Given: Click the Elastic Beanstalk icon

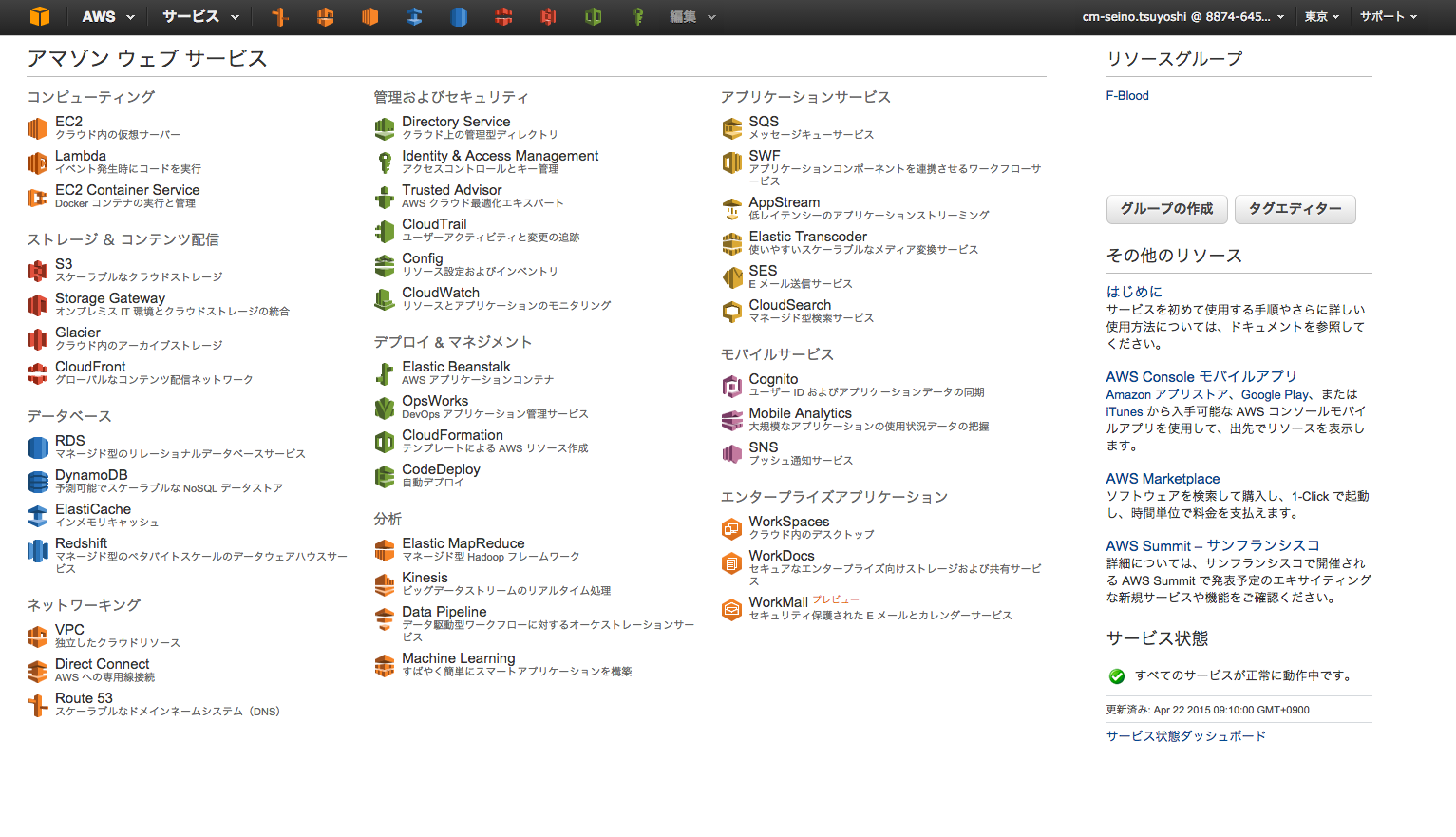Looking at the screenshot, I should pos(385,373).
